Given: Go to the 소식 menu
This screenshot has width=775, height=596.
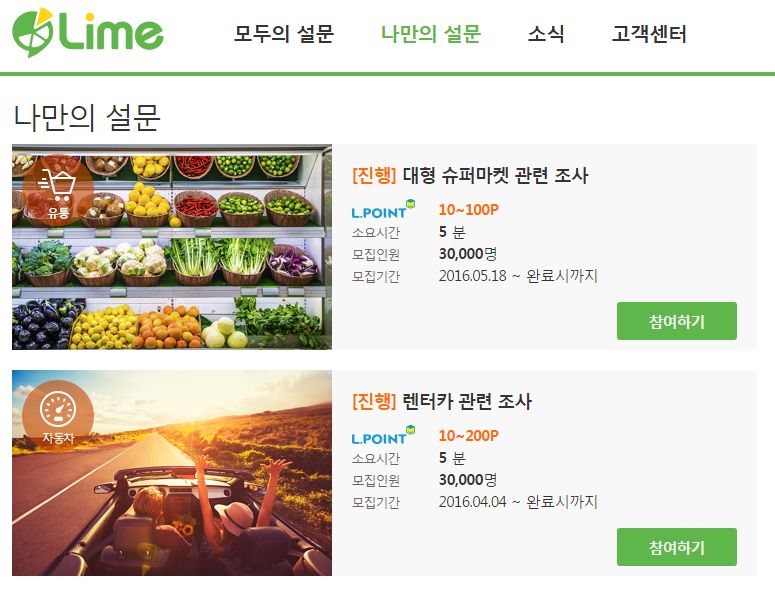Looking at the screenshot, I should pyautogui.click(x=546, y=34).
